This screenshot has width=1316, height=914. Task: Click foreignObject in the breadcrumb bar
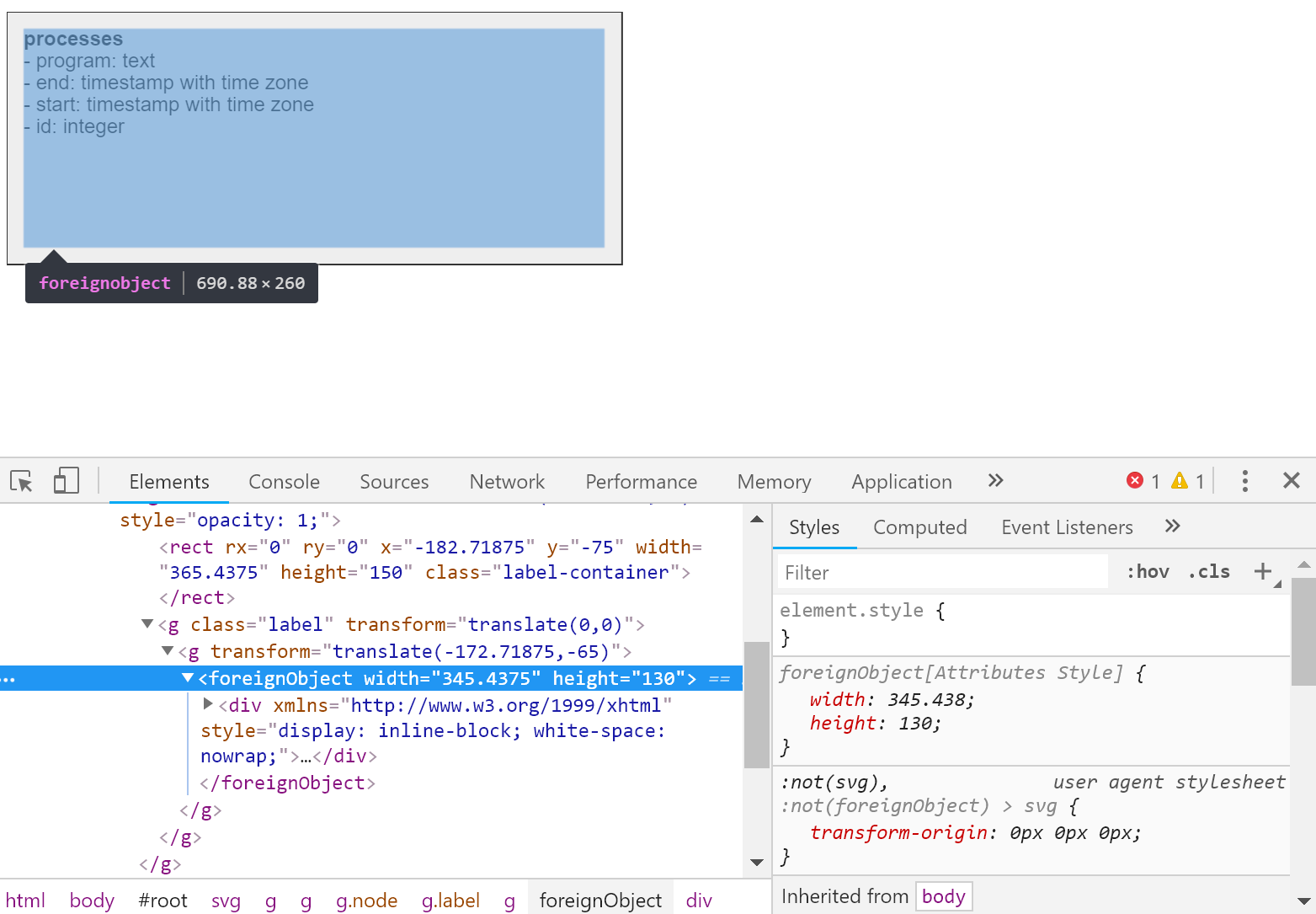(600, 901)
